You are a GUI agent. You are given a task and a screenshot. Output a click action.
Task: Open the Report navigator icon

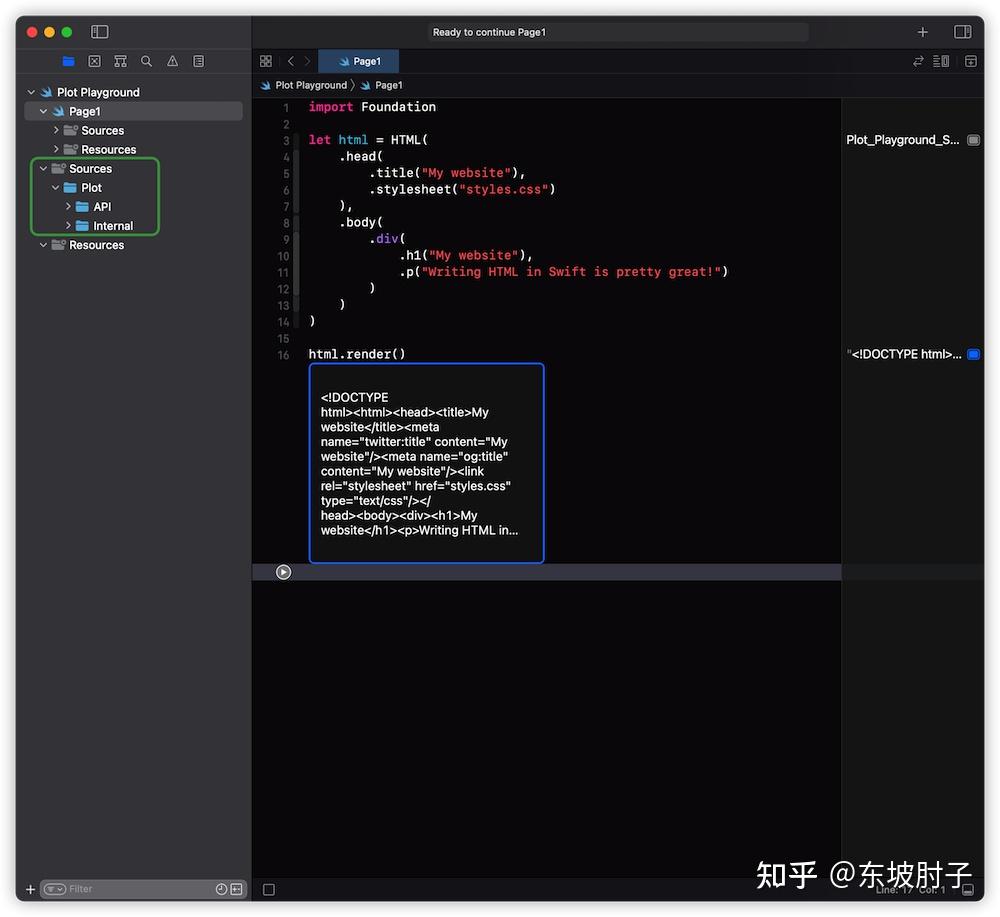pyautogui.click(x=199, y=61)
